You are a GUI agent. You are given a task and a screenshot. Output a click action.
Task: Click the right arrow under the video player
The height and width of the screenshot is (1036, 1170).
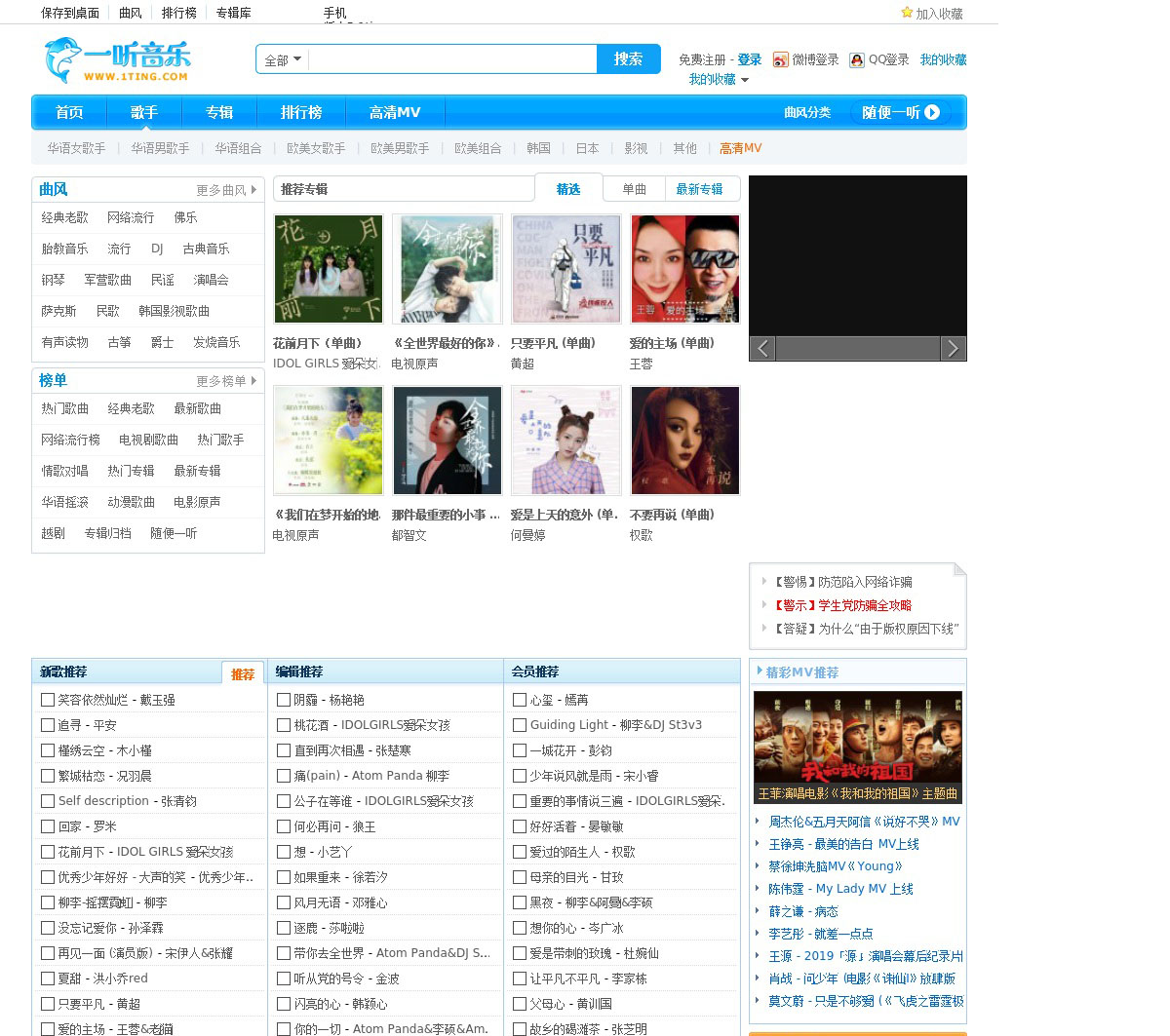coord(953,349)
